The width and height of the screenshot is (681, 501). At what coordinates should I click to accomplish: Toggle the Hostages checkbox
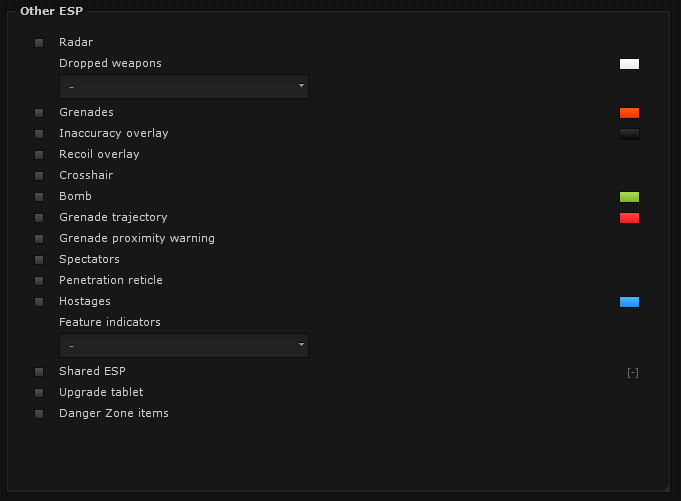click(x=39, y=302)
